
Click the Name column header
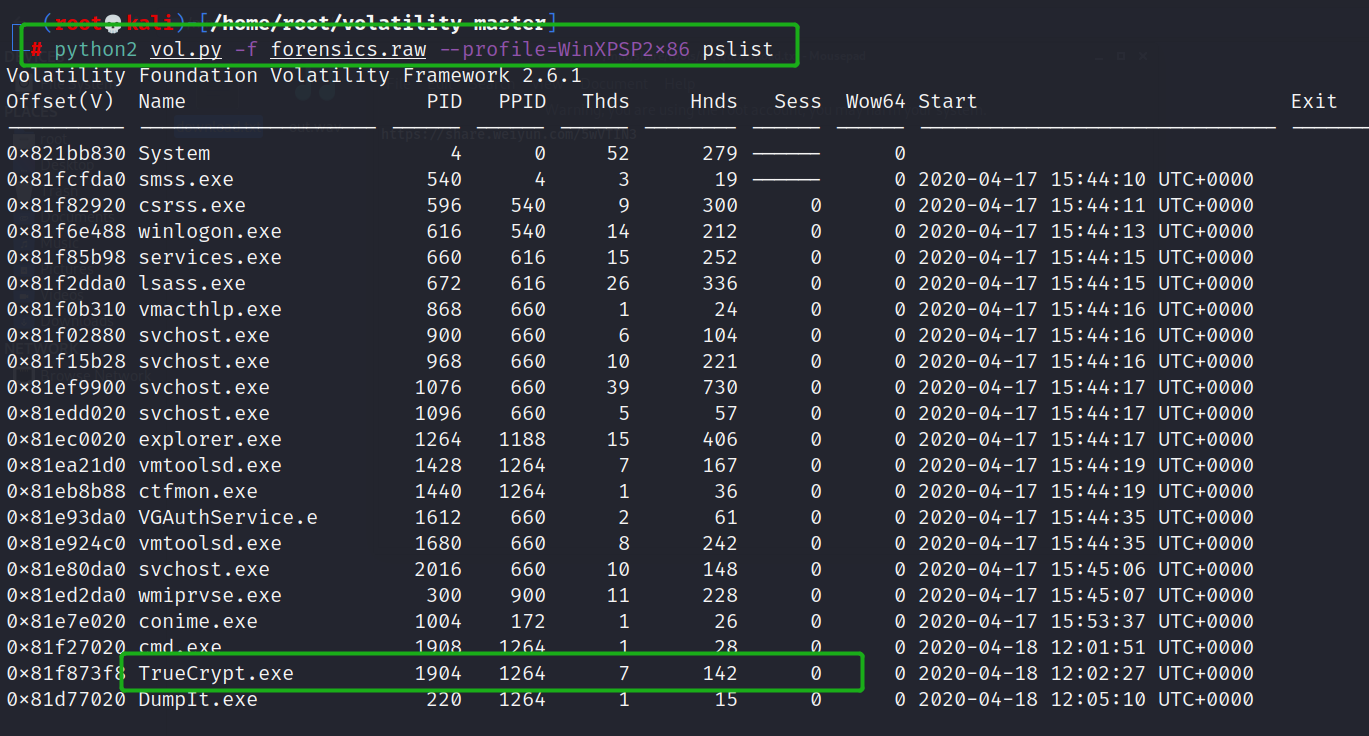pos(162,102)
